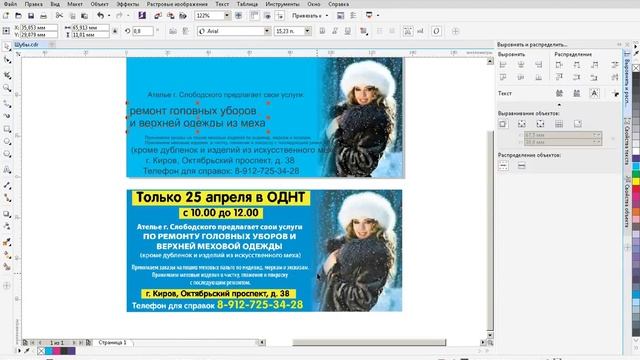The image size is (640, 360).
Task: Click the Paste clipboard icon
Action: pyautogui.click(x=84, y=16)
